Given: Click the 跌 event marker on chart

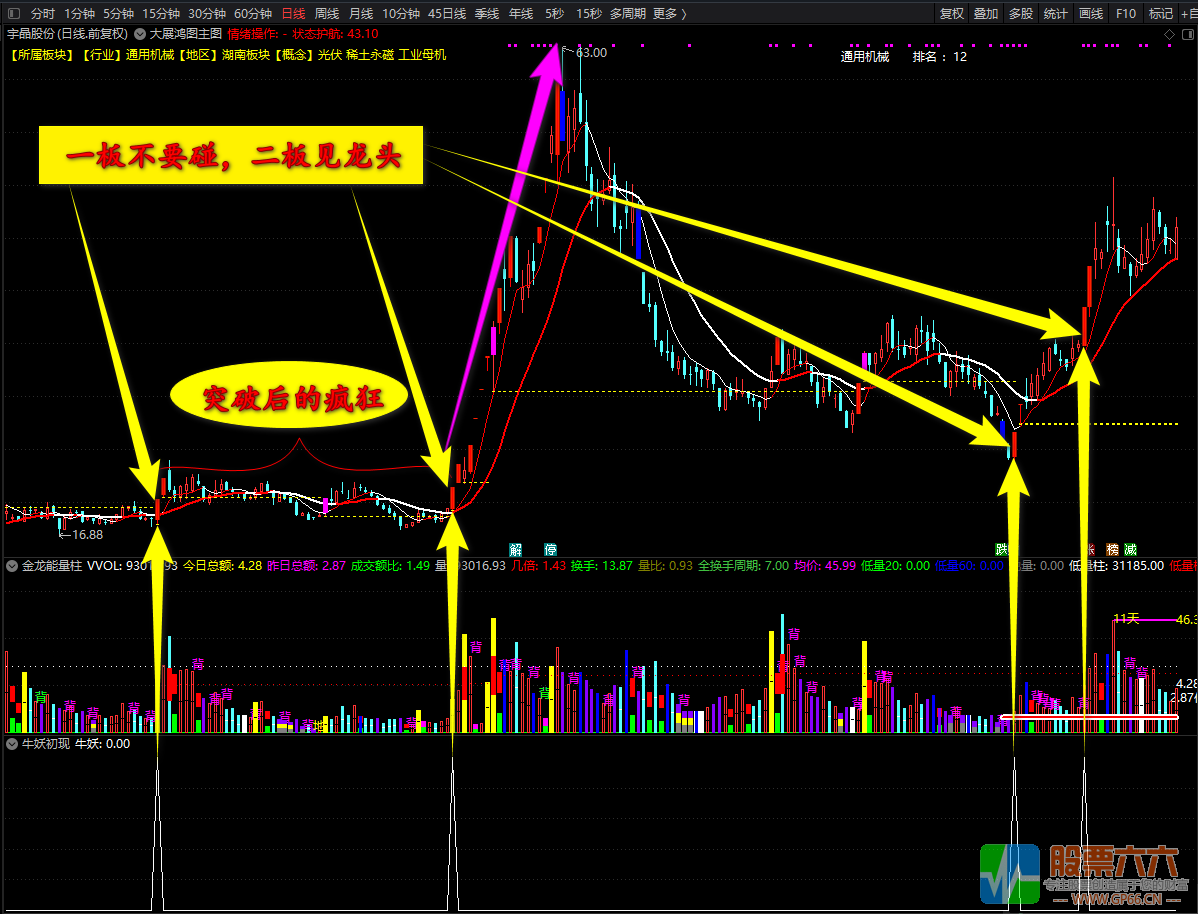Looking at the screenshot, I should click(x=1001, y=549).
